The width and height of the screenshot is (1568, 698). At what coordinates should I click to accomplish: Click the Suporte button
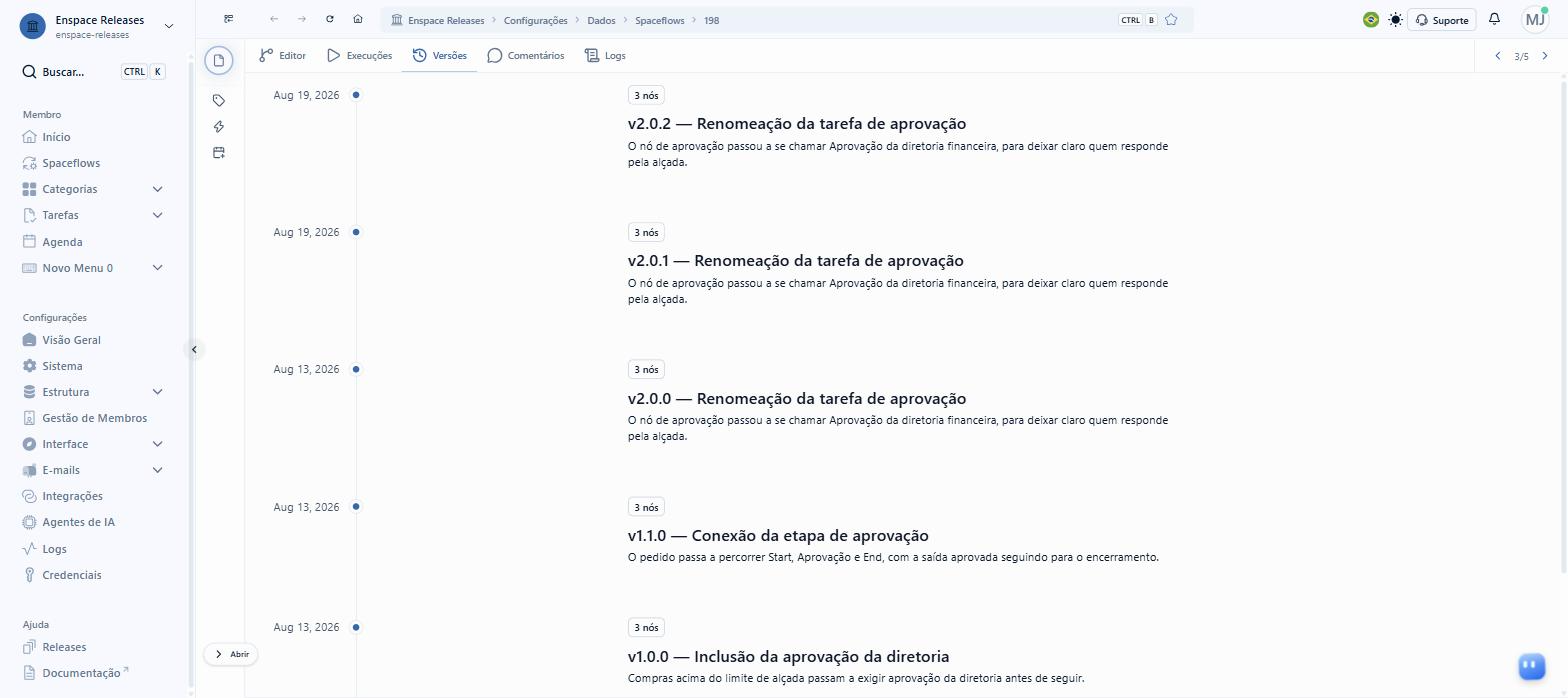(1442, 20)
